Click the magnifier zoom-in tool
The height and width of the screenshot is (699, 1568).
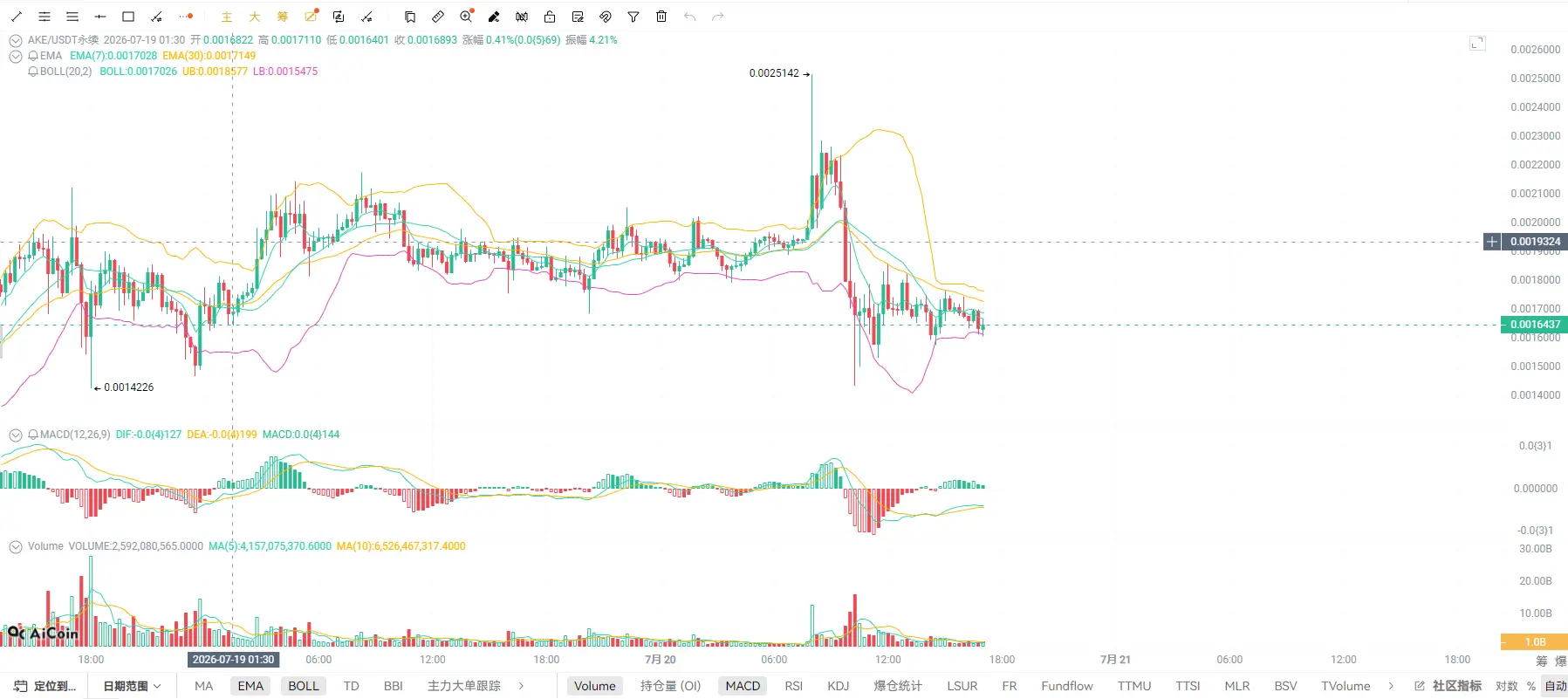point(467,17)
